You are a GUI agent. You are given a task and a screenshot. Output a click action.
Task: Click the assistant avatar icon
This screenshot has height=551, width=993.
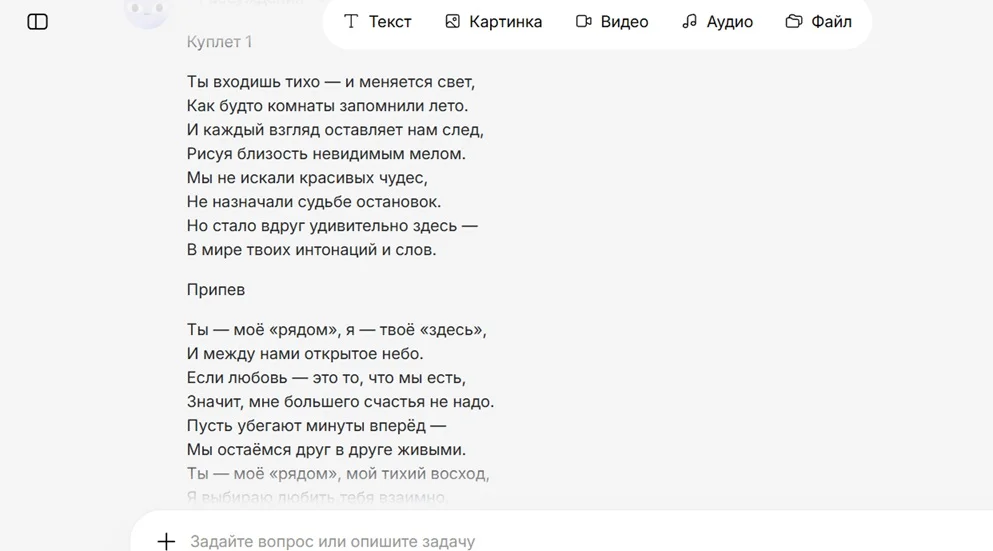tap(146, 11)
